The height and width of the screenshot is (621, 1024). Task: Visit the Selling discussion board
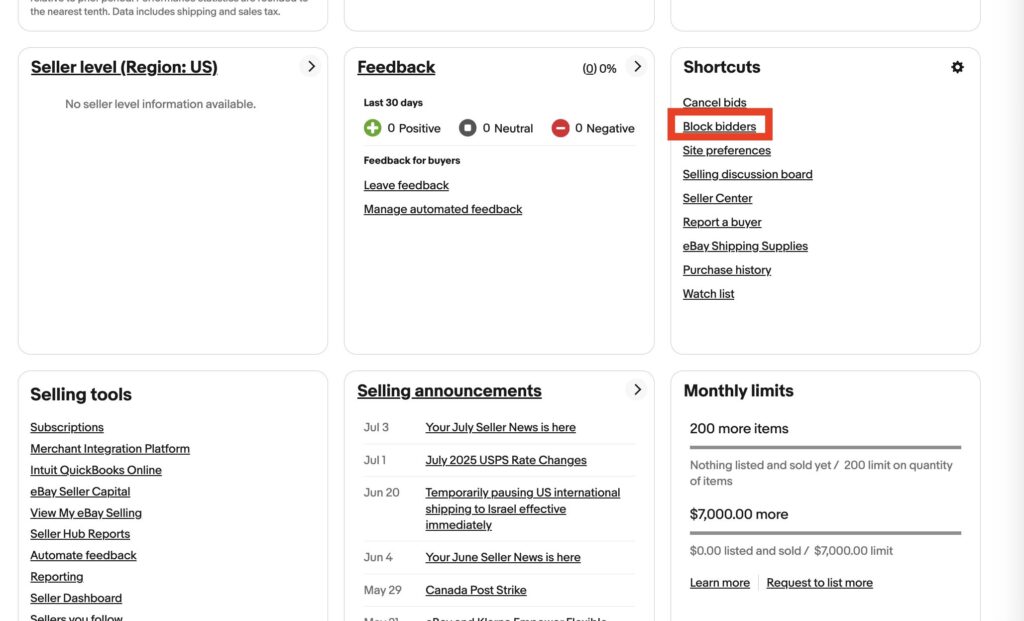[748, 174]
